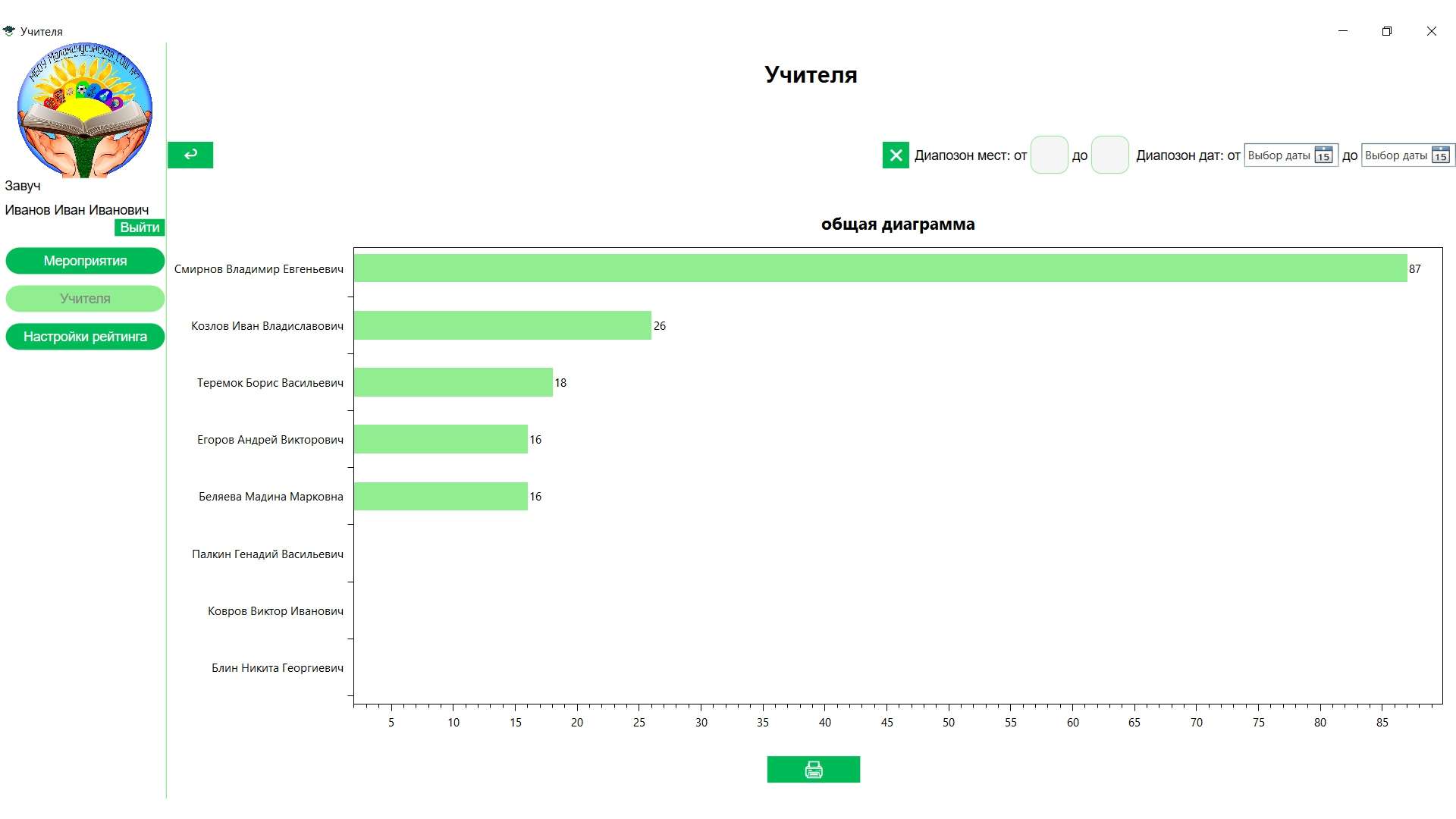Screen dimensions: 1456x819
Task: Open Настройки рейтинга section
Action: tap(85, 337)
